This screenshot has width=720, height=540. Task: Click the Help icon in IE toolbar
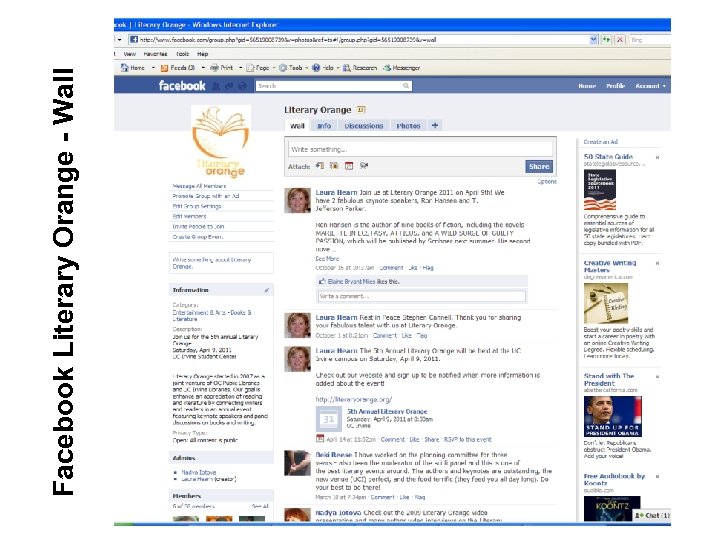(x=316, y=68)
